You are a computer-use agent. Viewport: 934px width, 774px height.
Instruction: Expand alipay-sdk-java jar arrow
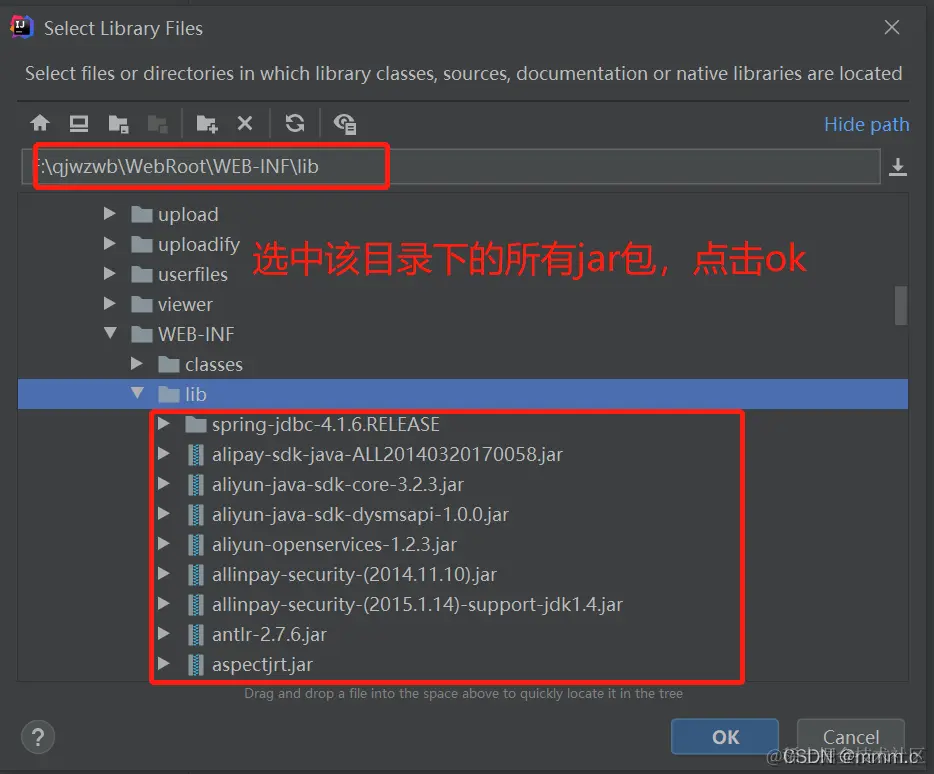pos(164,453)
